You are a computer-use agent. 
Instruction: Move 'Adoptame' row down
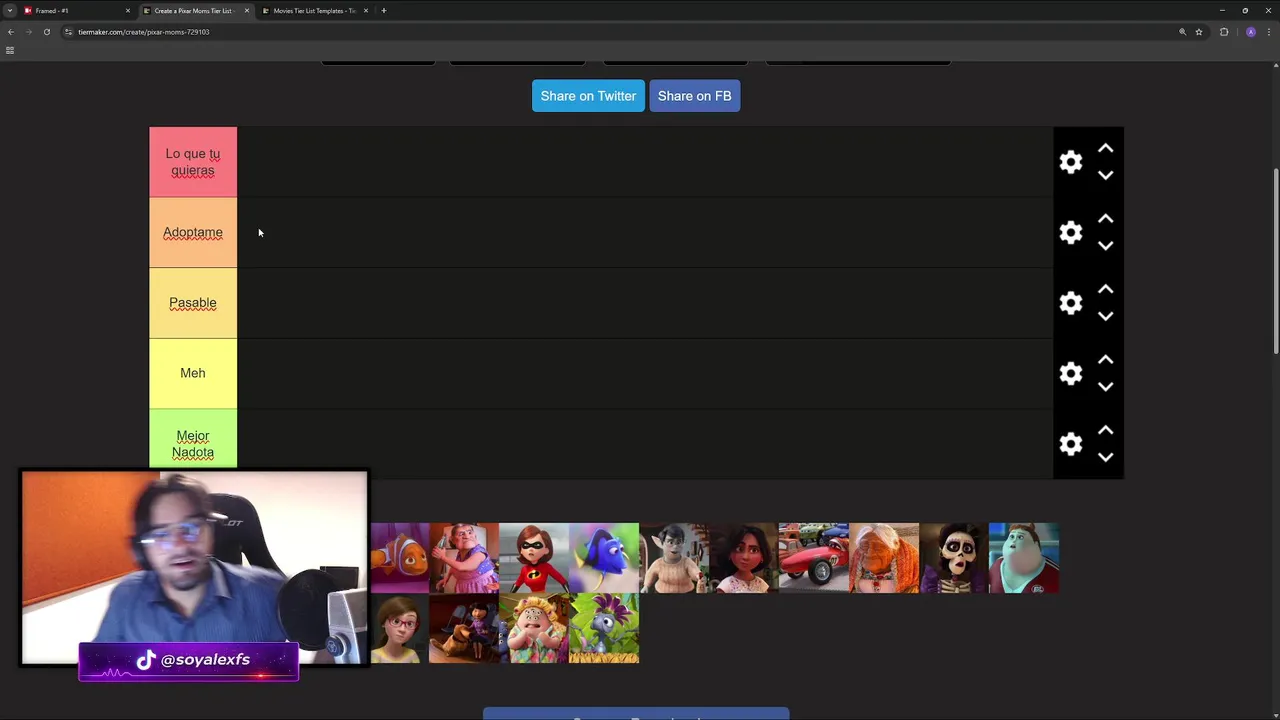1105,245
